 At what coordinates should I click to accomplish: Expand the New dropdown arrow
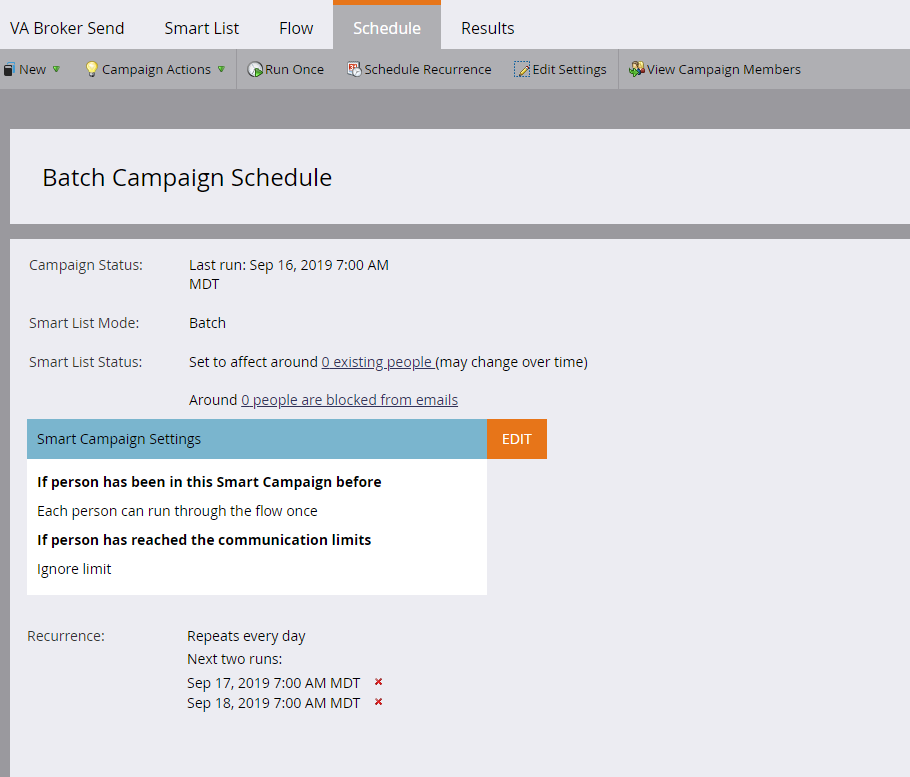pyautogui.click(x=56, y=70)
